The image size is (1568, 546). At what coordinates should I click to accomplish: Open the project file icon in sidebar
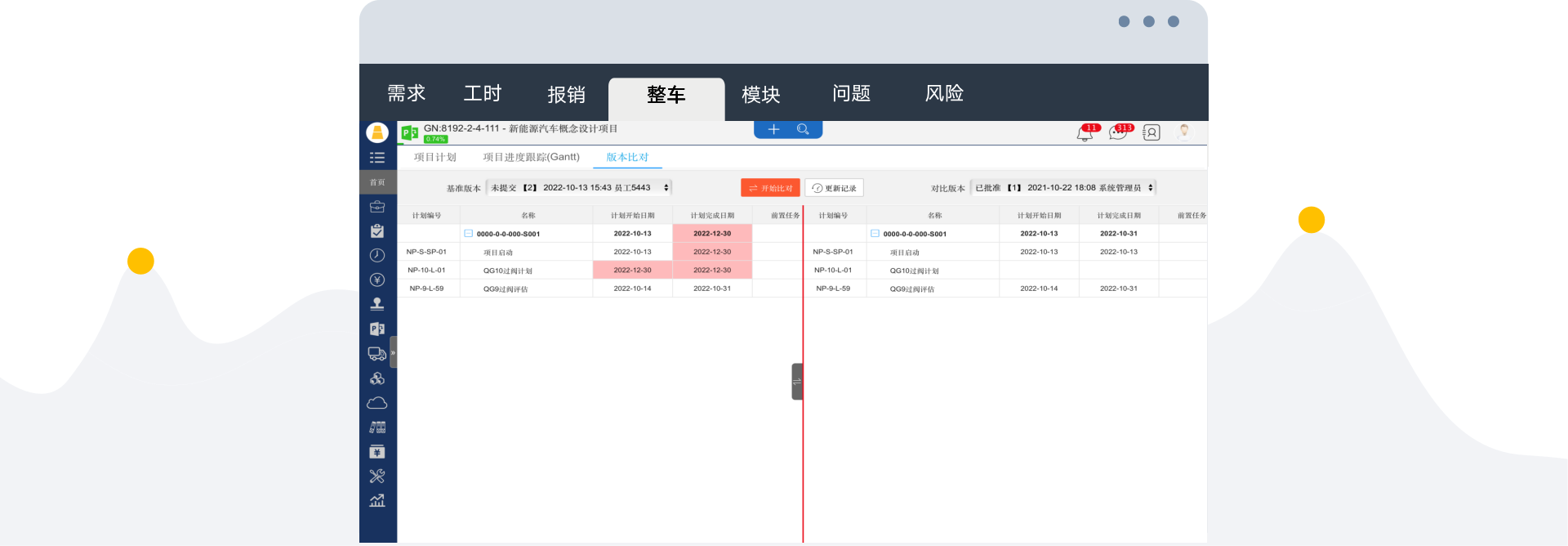coord(377,329)
